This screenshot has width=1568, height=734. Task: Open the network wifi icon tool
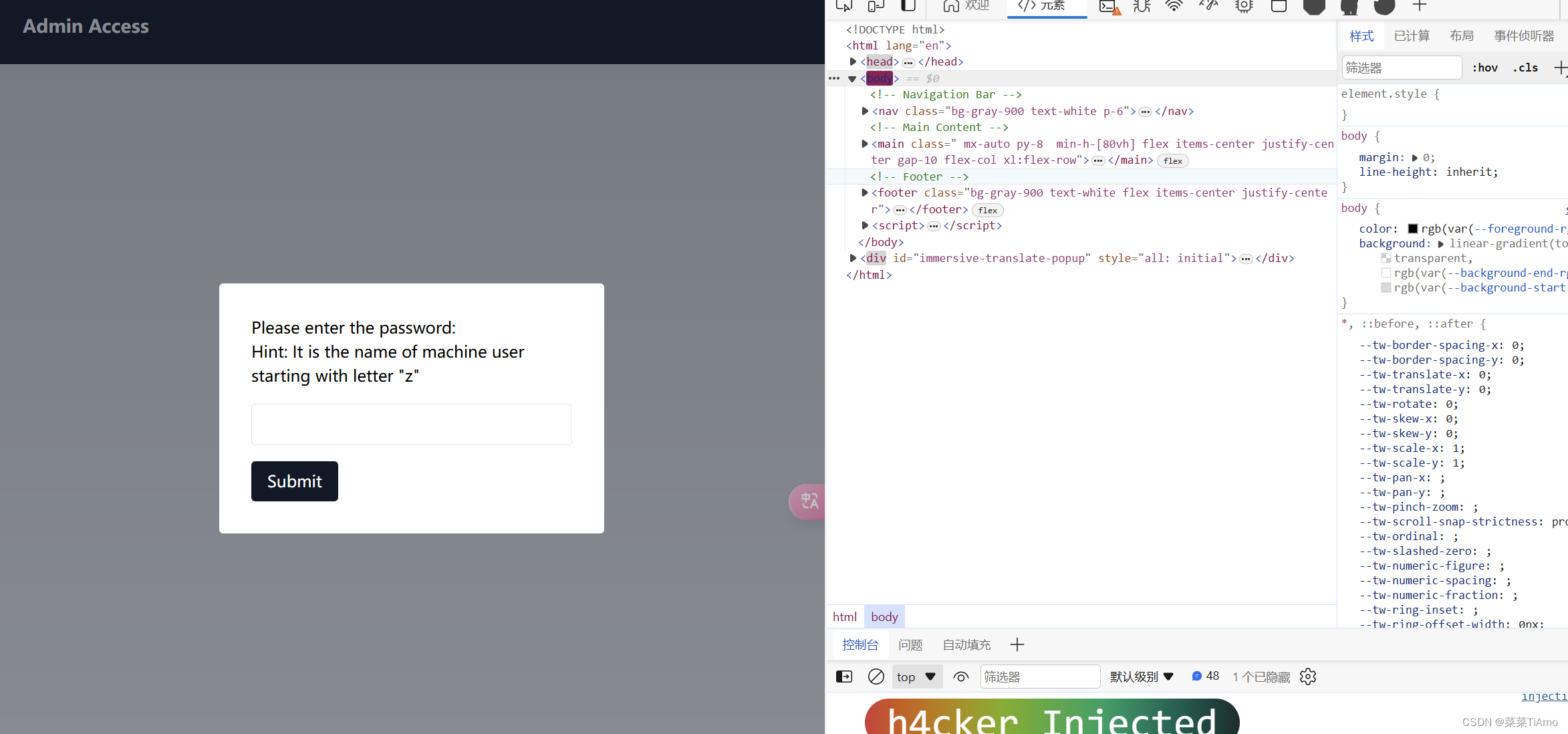pyautogui.click(x=1174, y=6)
